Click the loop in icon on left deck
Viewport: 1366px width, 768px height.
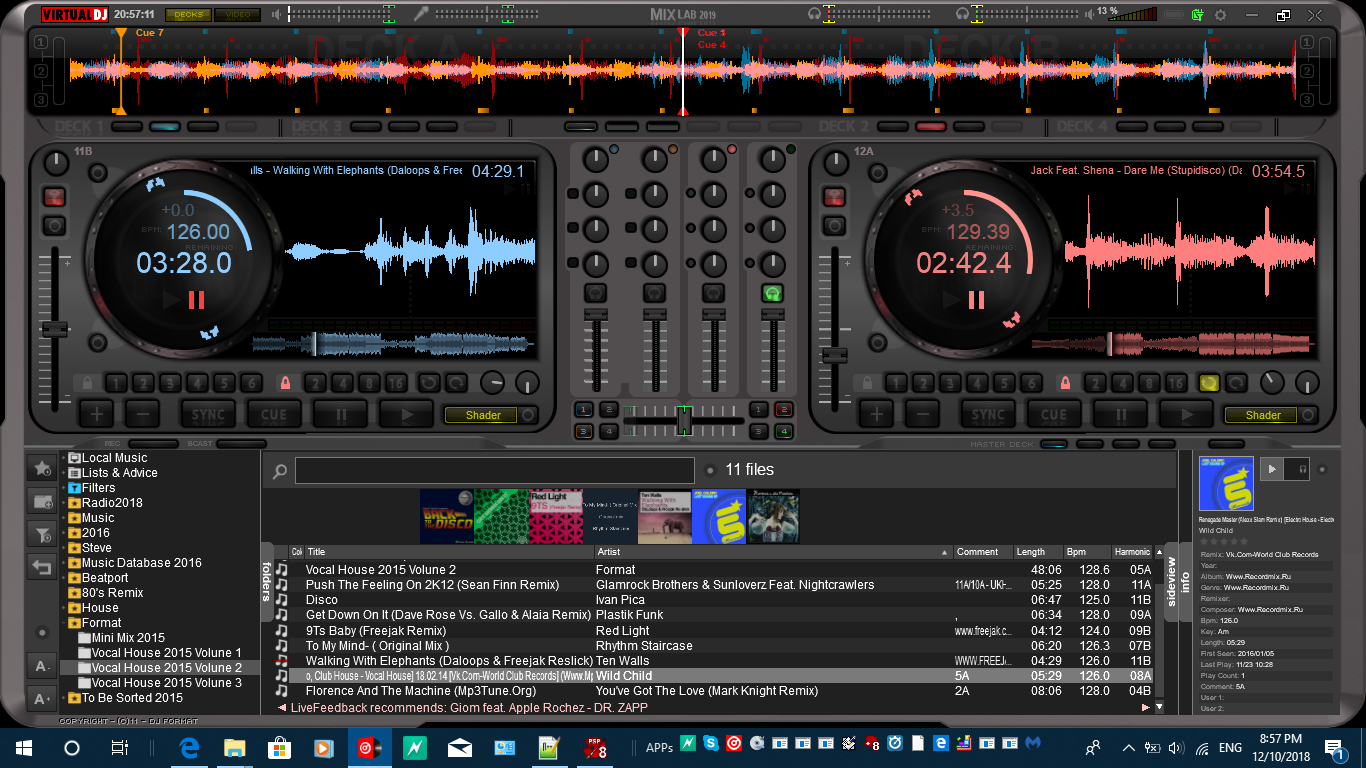(x=428, y=383)
